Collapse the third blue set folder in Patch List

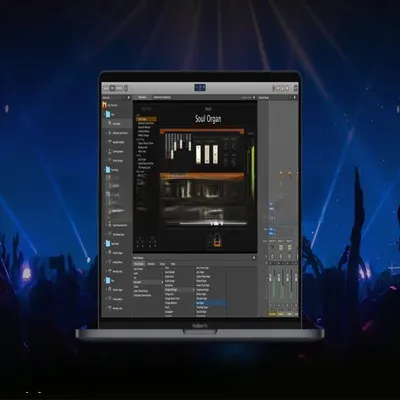pyautogui.click(x=108, y=244)
